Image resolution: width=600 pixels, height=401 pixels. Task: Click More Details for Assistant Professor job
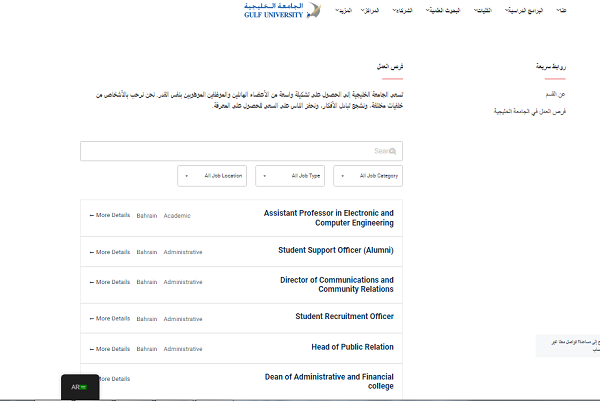[110, 215]
